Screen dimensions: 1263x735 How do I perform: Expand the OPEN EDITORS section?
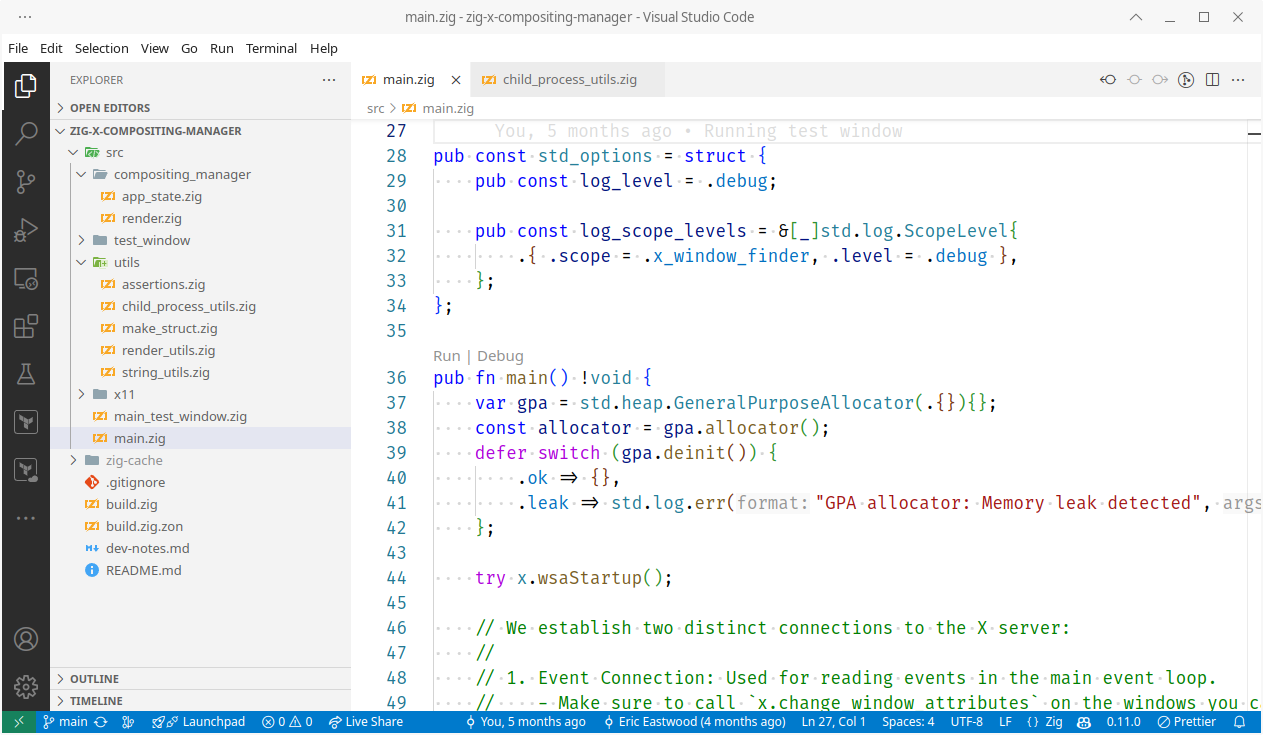pos(200,108)
